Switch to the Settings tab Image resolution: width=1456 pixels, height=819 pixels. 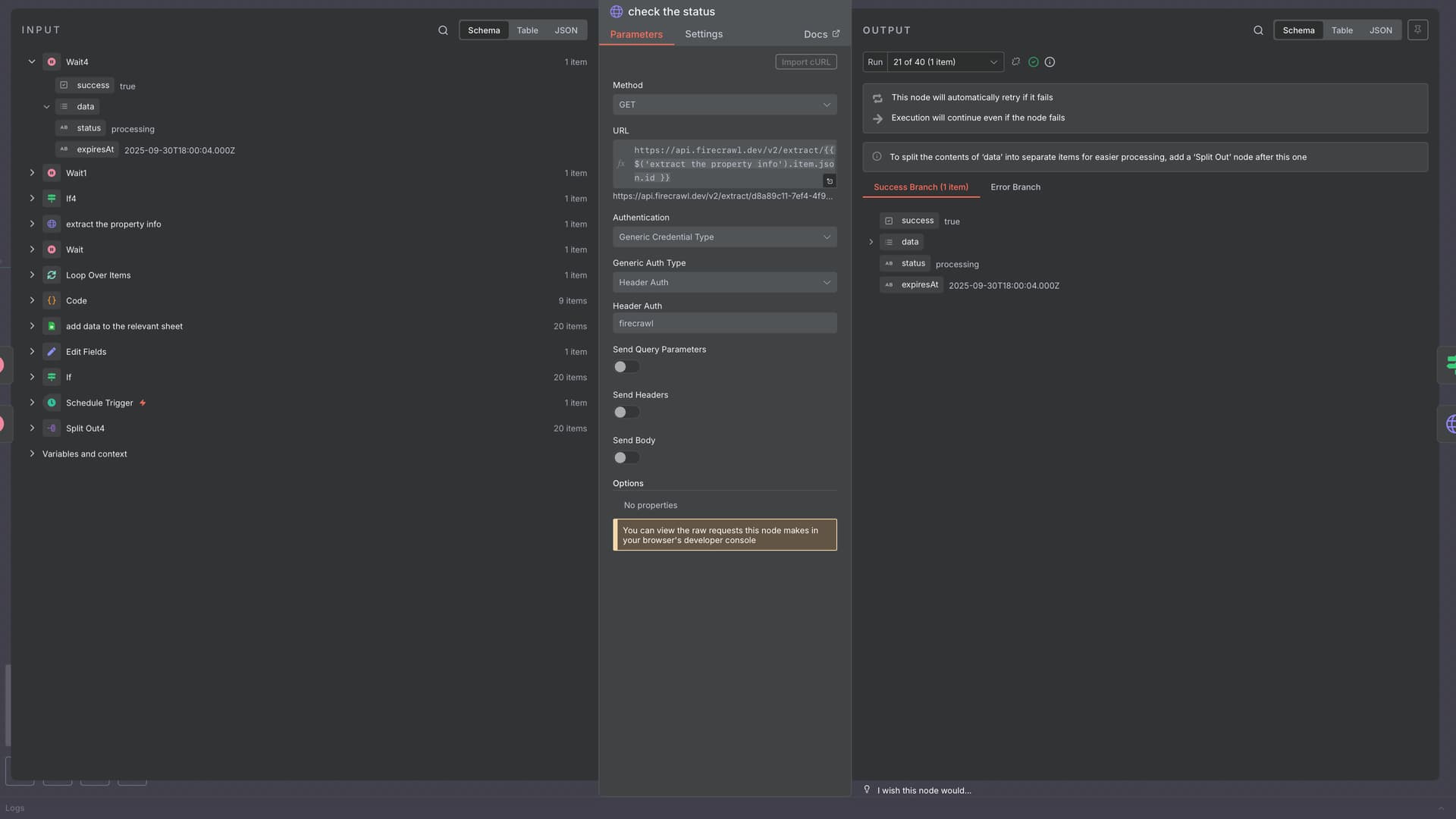tap(703, 34)
